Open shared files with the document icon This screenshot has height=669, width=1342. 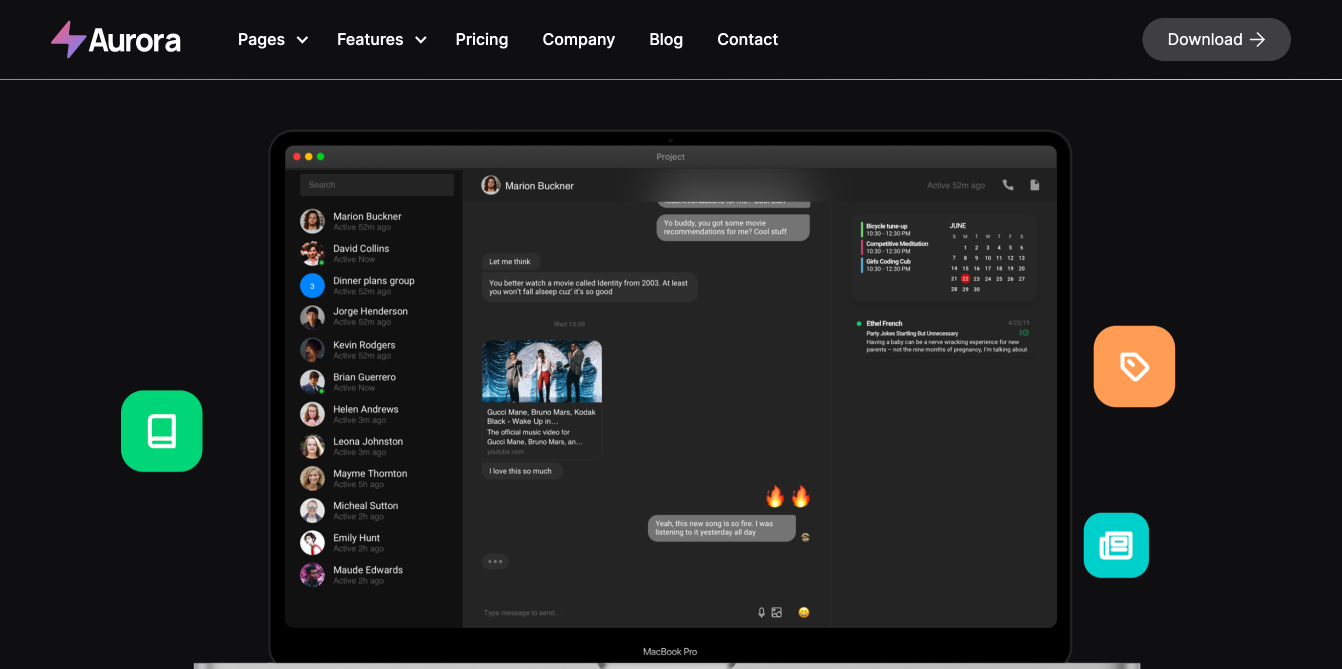(1034, 185)
